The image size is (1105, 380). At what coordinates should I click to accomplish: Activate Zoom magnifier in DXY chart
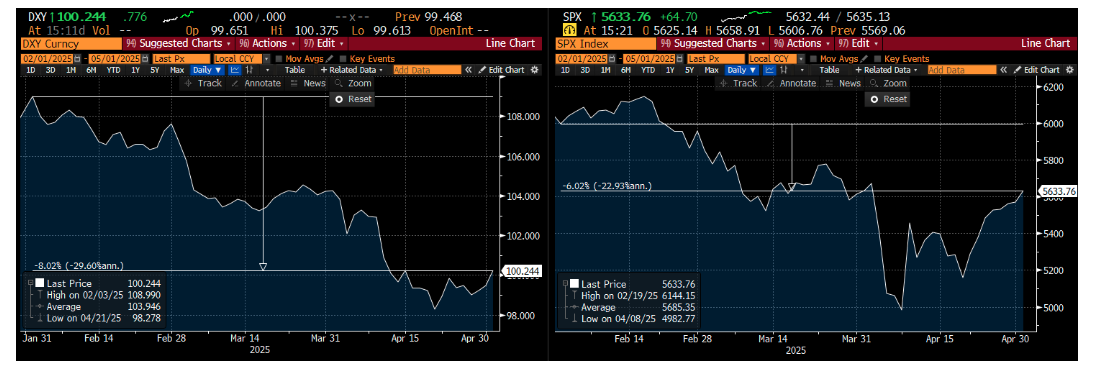coord(352,83)
